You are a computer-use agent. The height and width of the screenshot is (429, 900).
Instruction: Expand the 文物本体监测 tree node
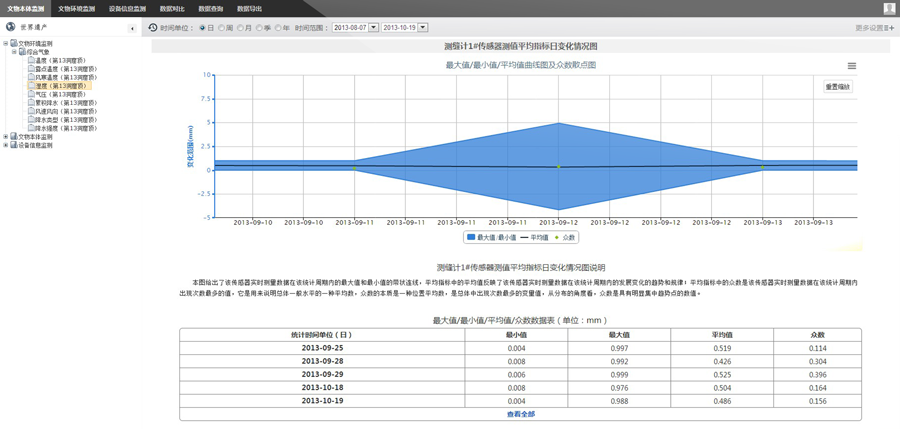(x=6, y=137)
